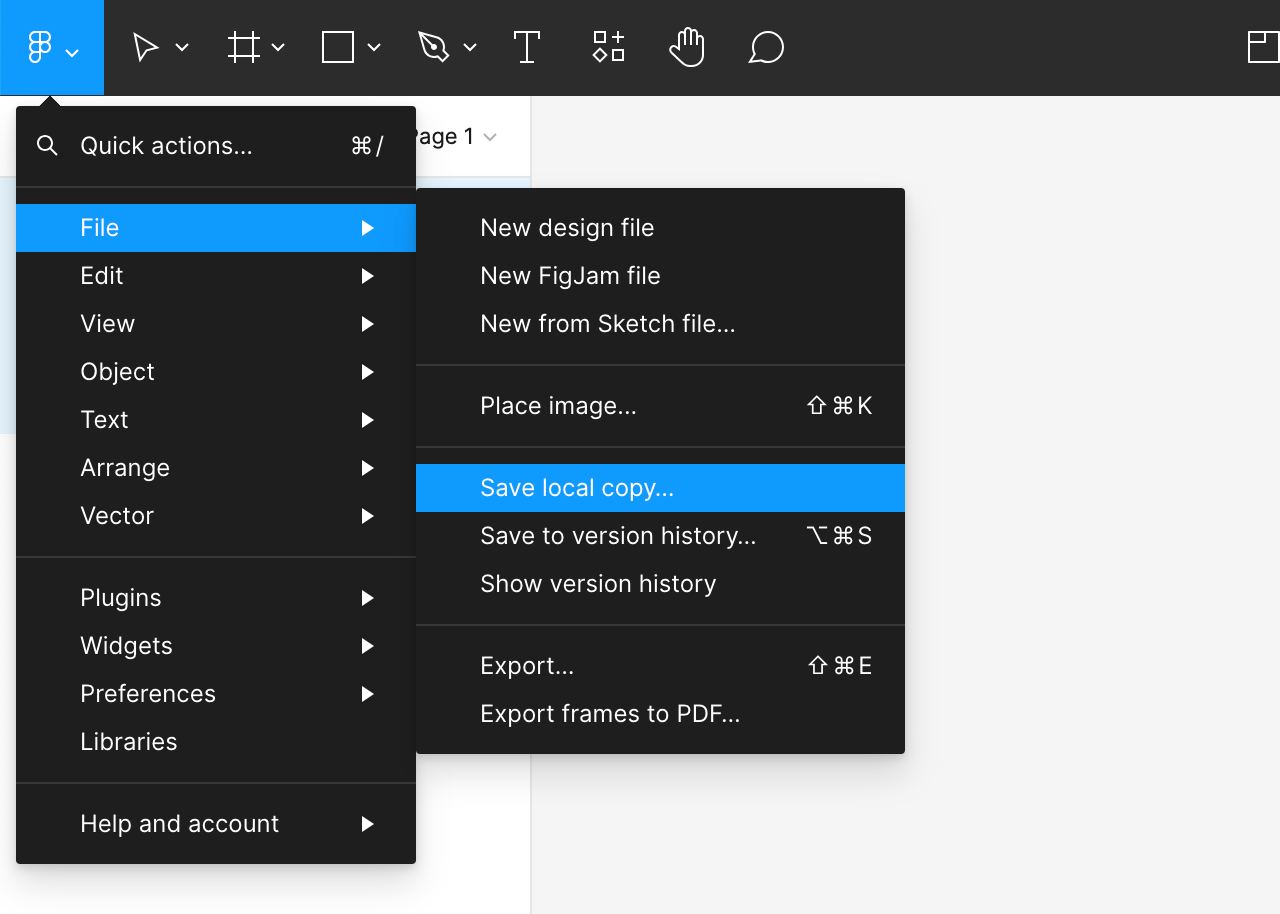Open the Frame tool options chevron

pos(278,47)
